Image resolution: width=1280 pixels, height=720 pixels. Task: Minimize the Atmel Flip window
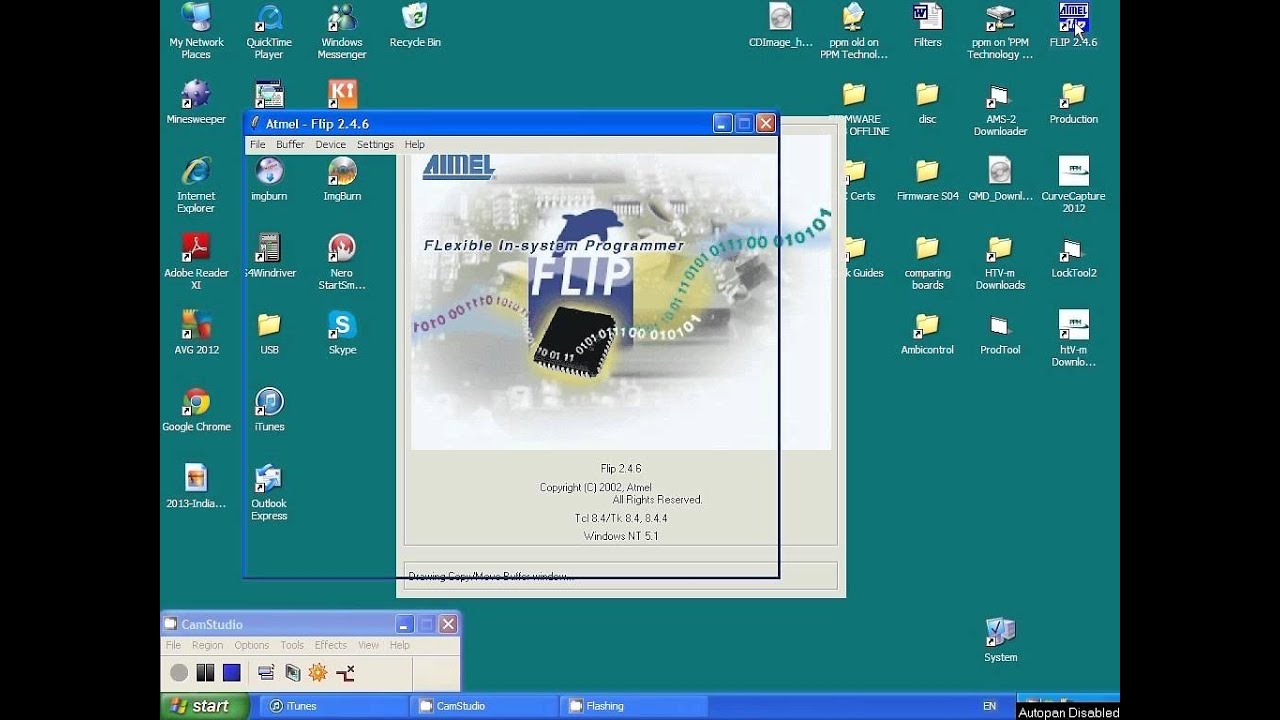point(722,123)
